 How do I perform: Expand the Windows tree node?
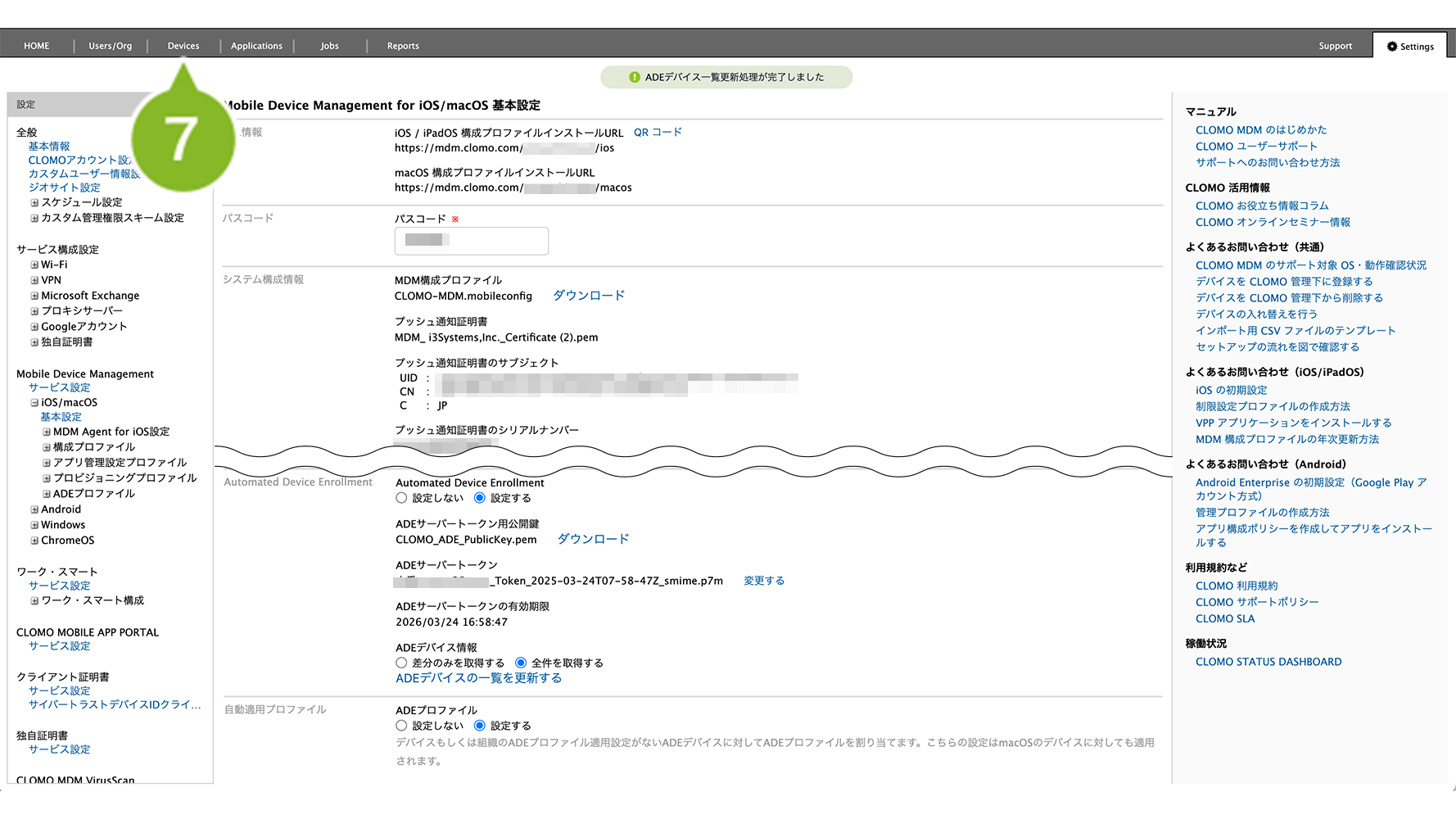(34, 525)
